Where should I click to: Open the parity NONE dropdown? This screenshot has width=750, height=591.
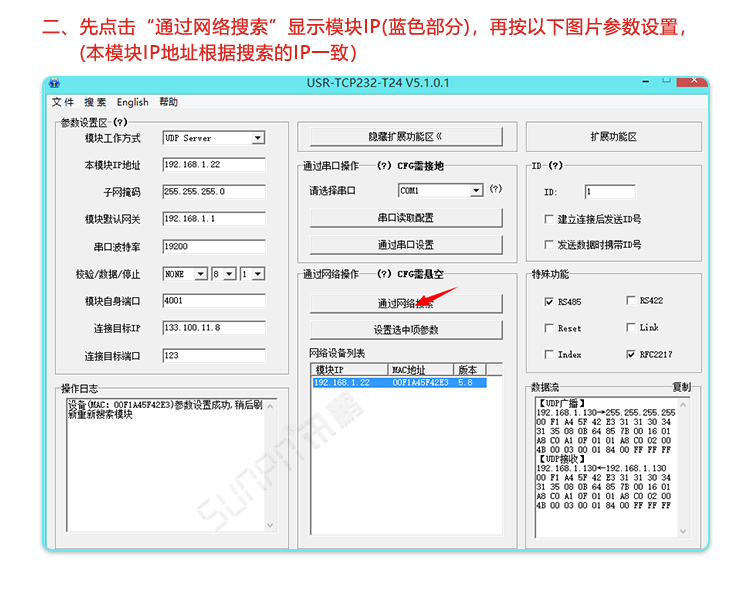[x=201, y=274]
